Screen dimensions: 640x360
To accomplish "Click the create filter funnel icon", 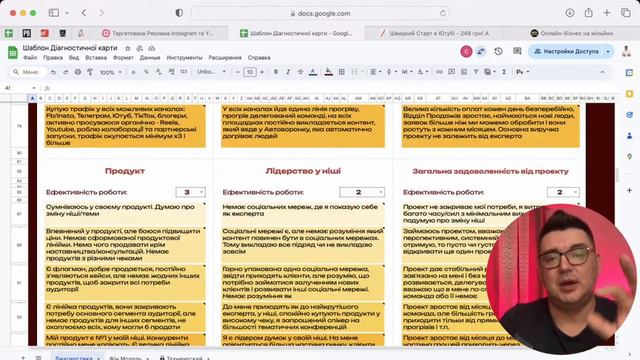I will (476, 72).
